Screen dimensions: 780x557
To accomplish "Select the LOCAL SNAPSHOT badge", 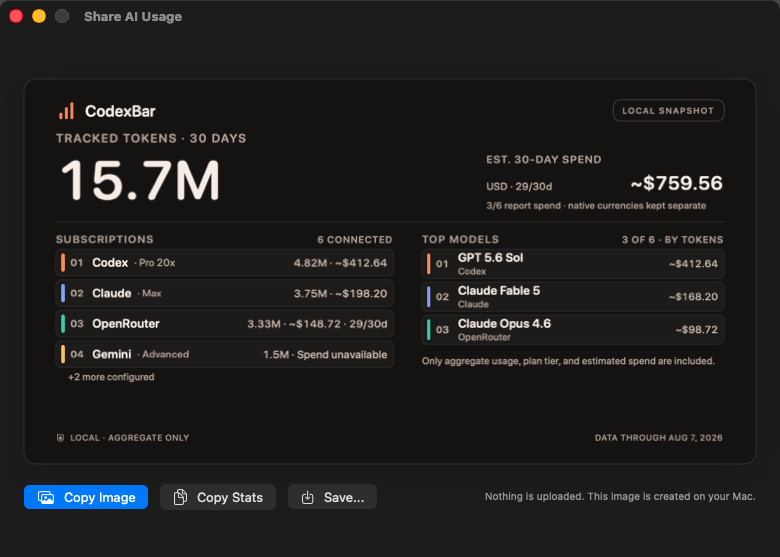I will click(668, 110).
